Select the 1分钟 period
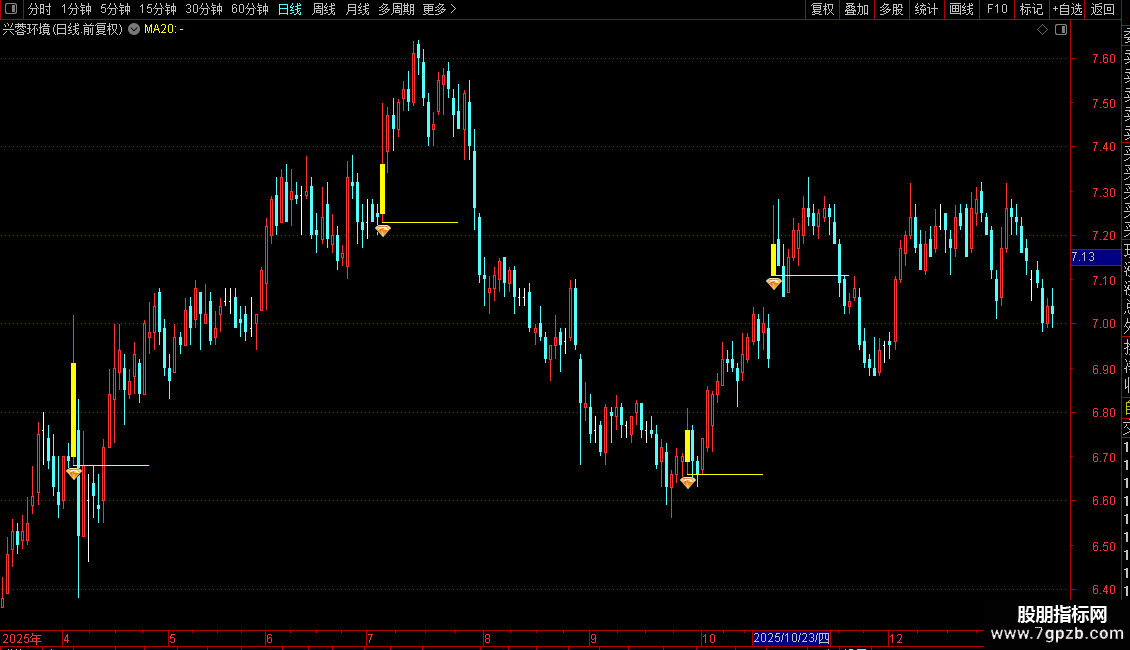This screenshot has width=1130, height=650. click(76, 9)
